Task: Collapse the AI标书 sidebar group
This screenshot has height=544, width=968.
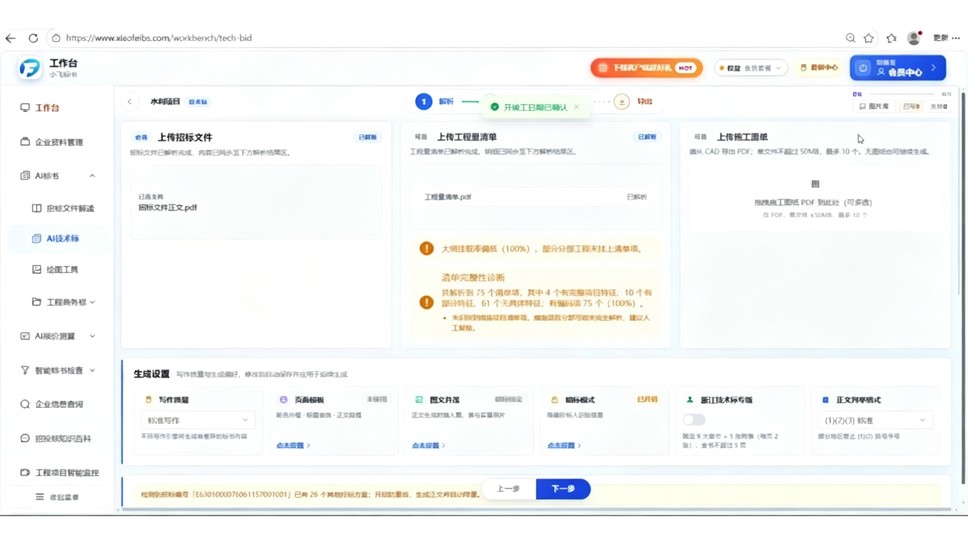Action: (92, 176)
